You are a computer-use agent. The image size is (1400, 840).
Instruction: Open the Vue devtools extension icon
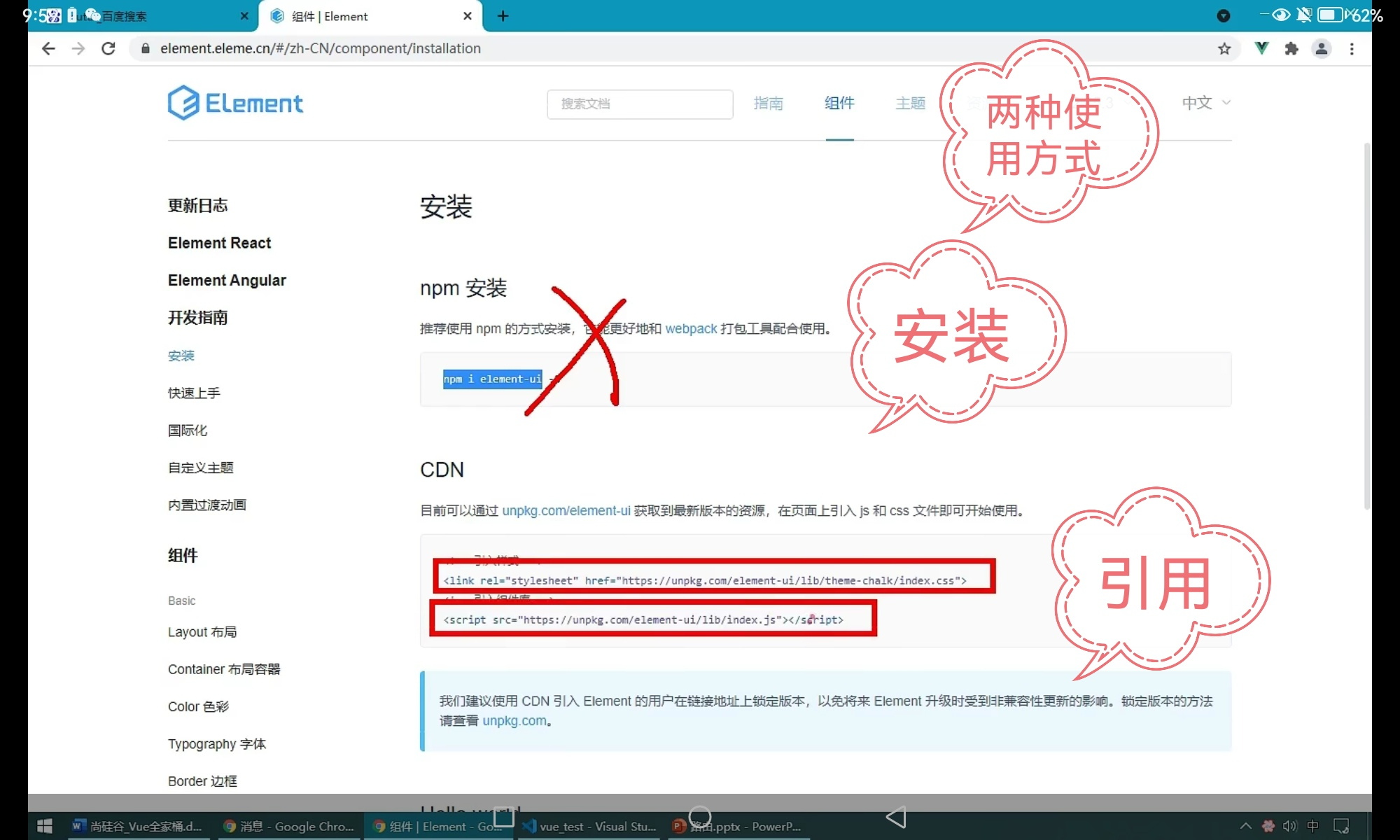click(1261, 48)
